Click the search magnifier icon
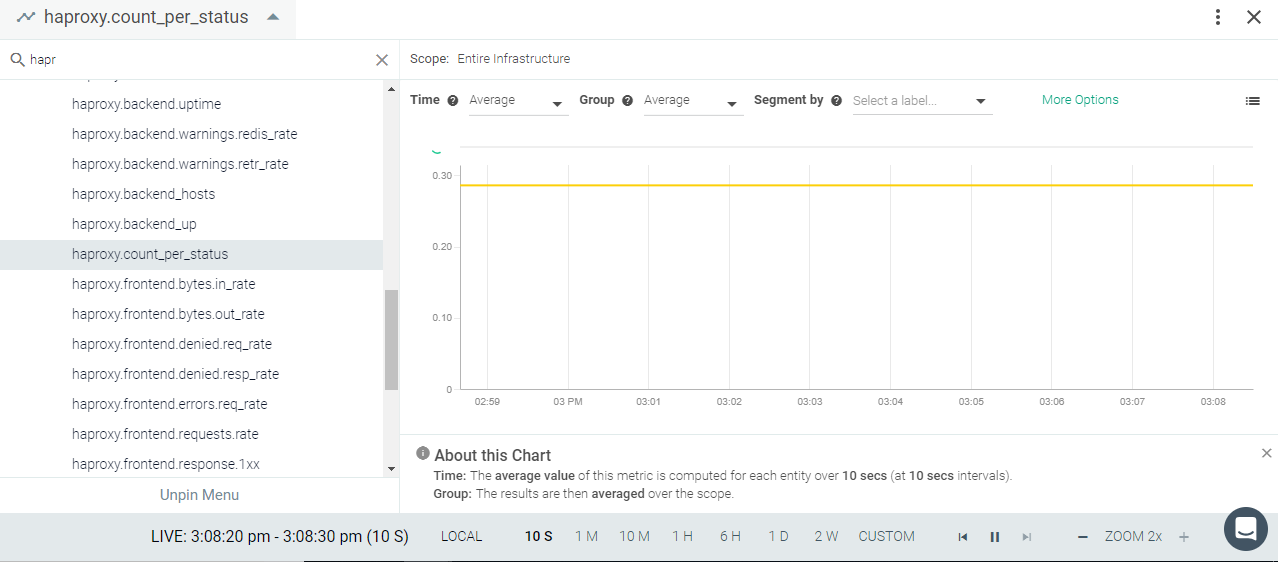Screen dimensions: 1278x562 click(x=17, y=60)
